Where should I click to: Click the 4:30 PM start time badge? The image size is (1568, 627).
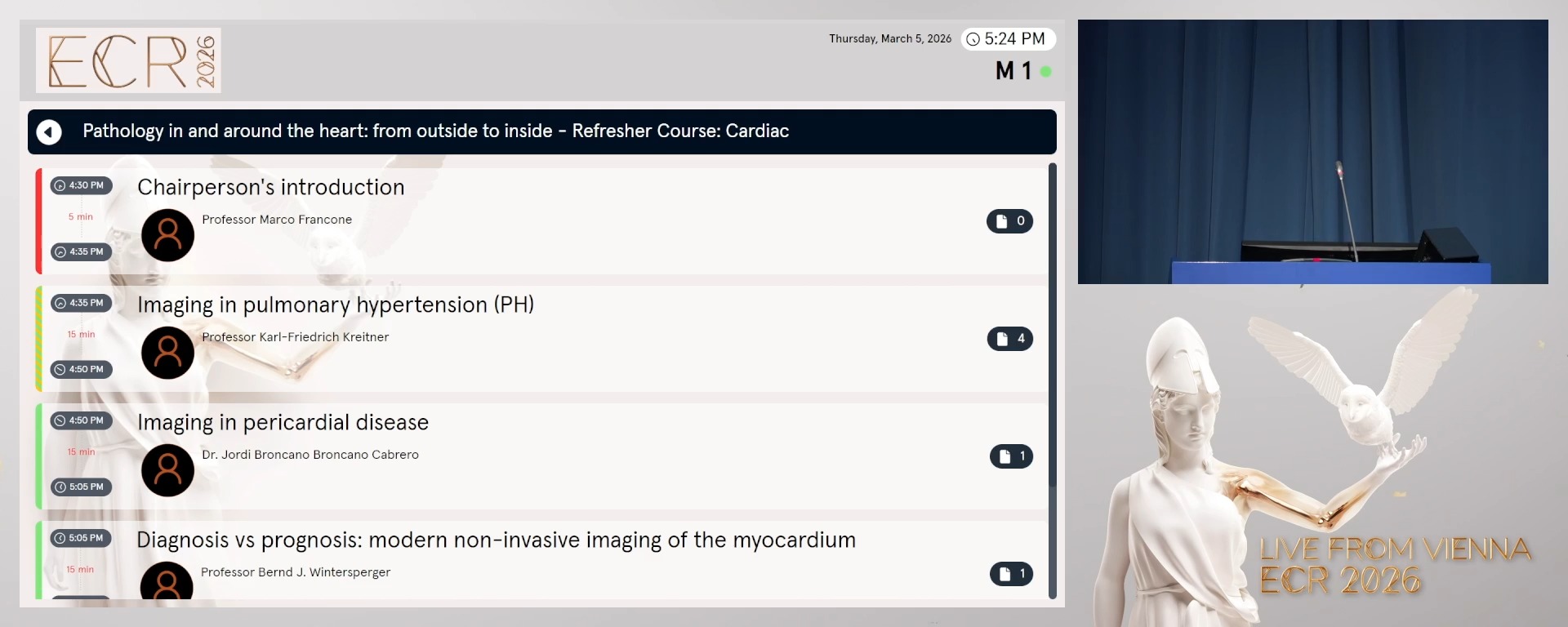(x=81, y=185)
